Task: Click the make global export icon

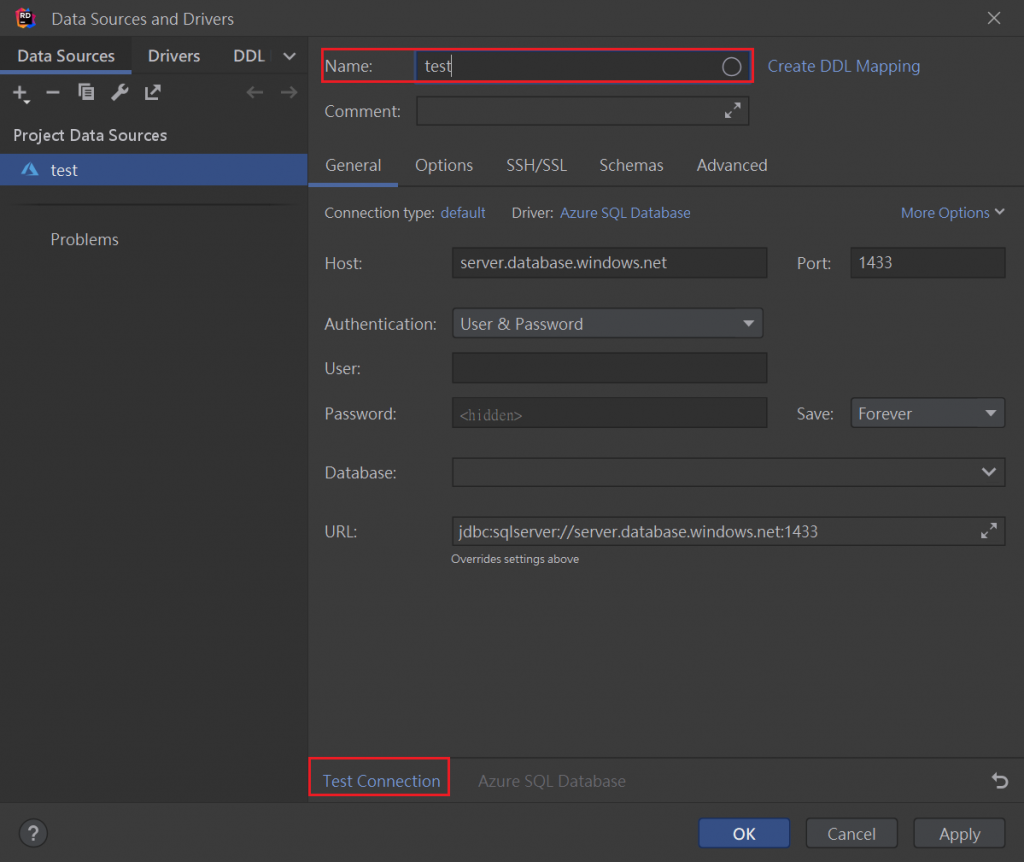Action: 153,93
